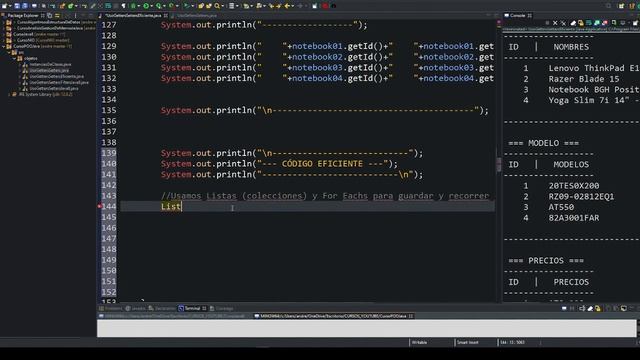Select the Package Explorer tab

tap(24, 16)
